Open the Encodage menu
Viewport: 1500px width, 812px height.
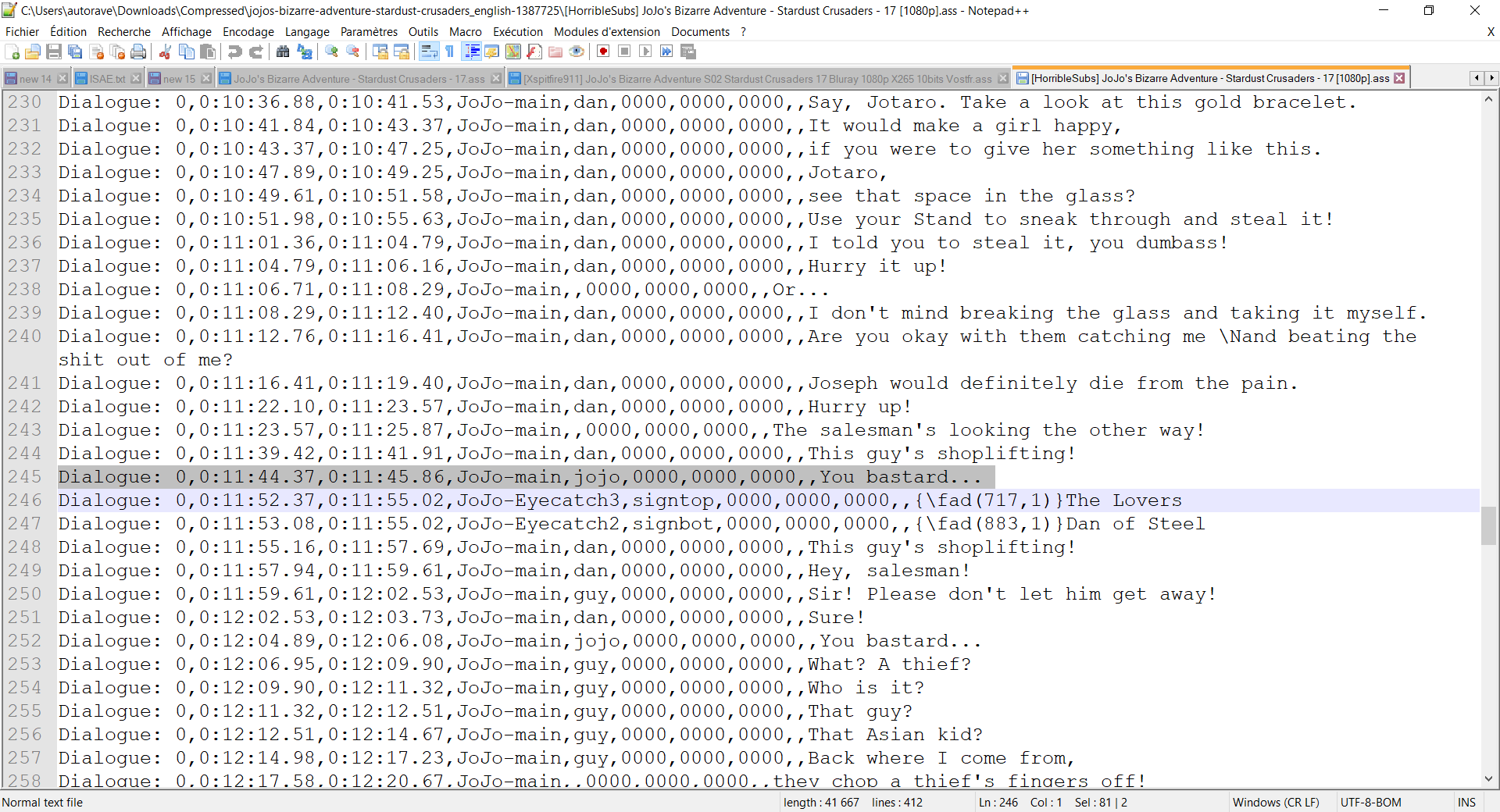[x=248, y=32]
